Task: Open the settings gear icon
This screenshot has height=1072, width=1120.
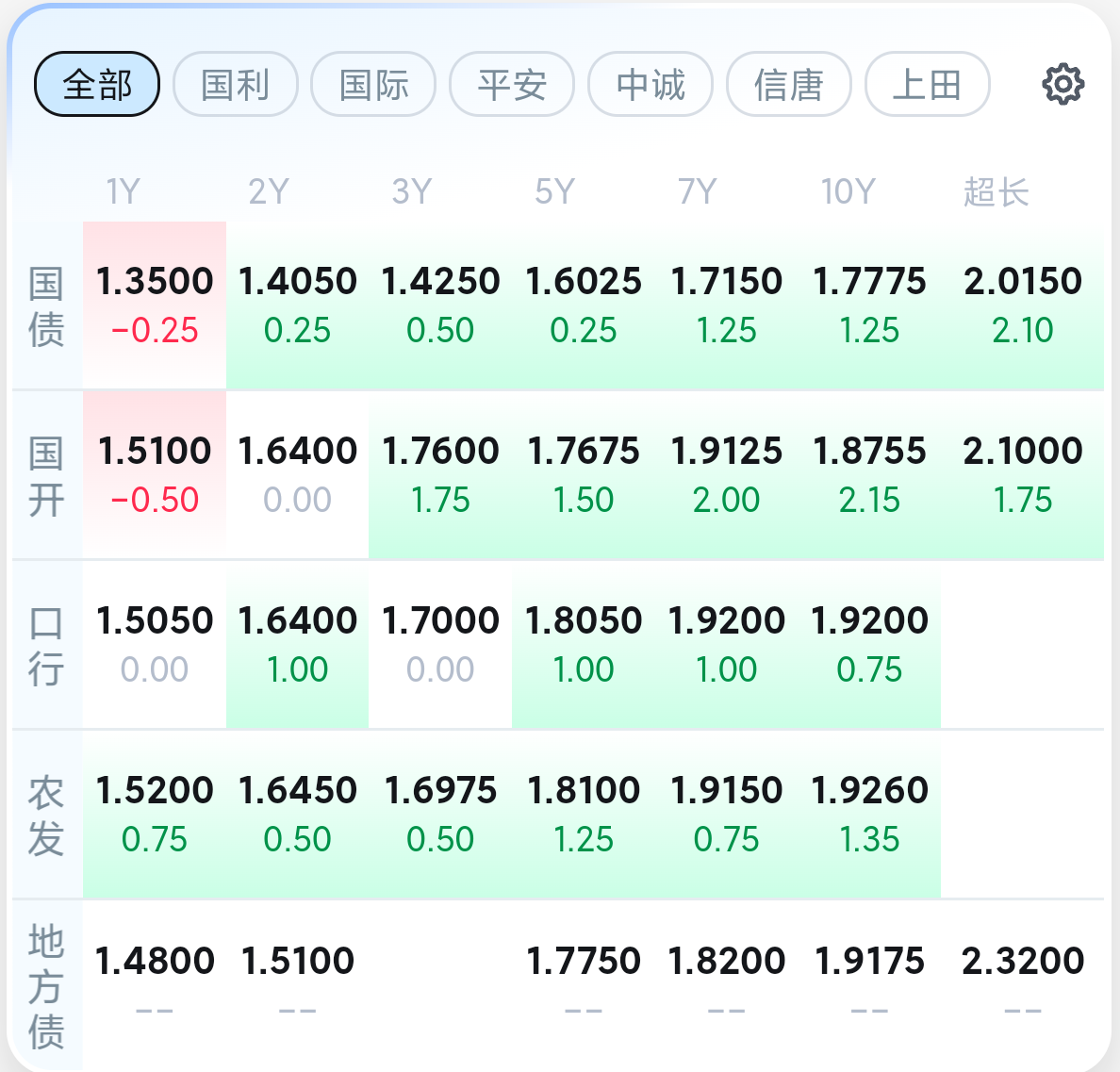Action: (x=1062, y=84)
